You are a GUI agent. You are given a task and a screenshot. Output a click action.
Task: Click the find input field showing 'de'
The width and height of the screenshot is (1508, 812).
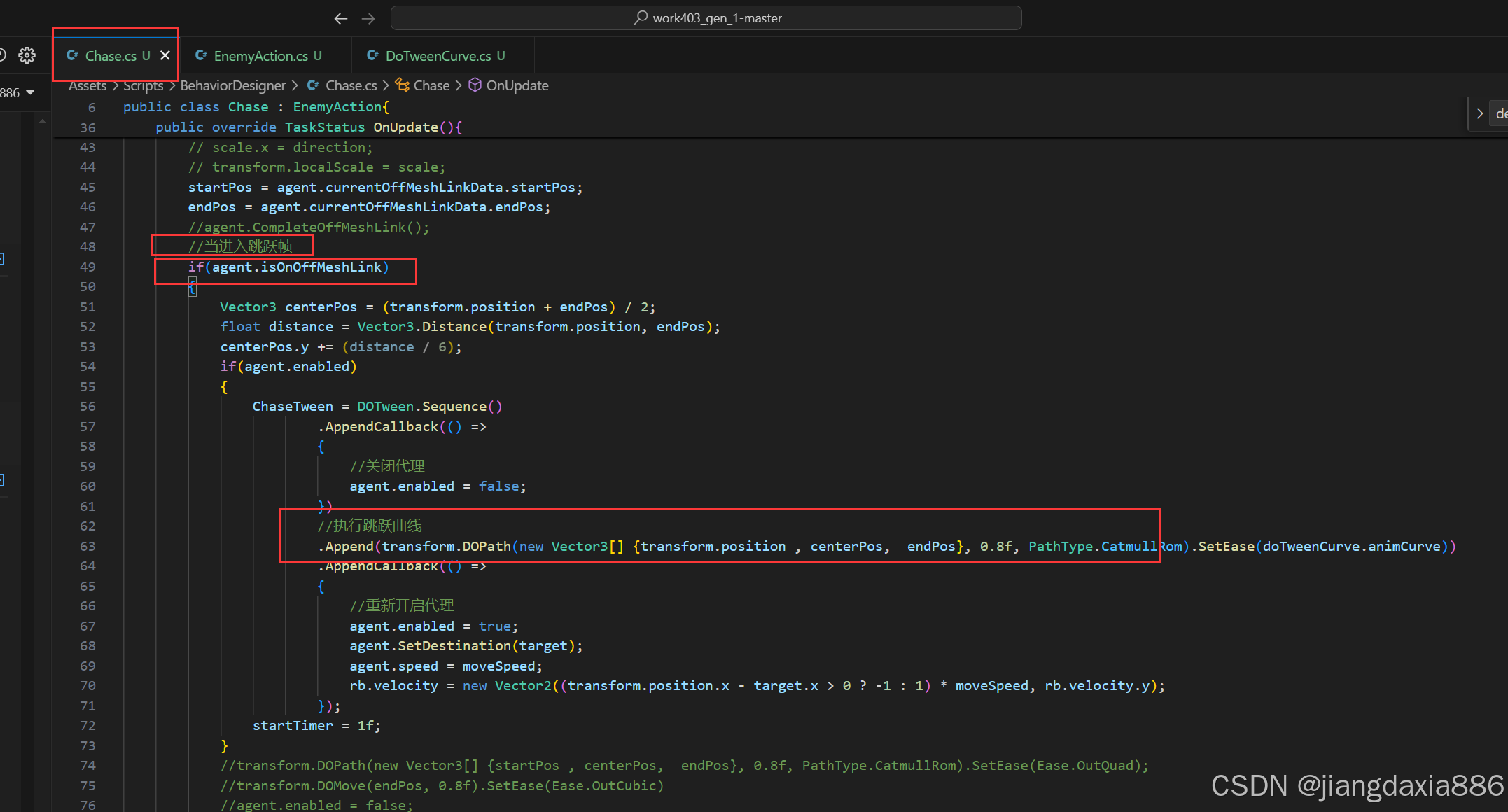[x=1500, y=113]
